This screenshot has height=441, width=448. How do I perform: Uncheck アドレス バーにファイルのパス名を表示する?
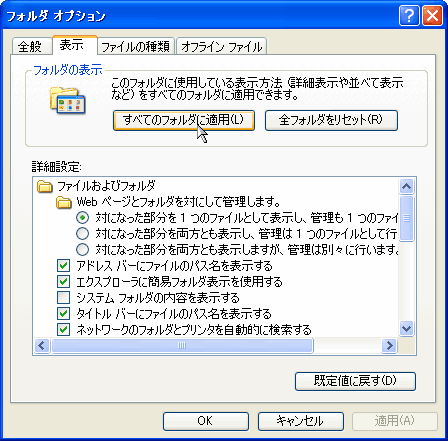click(63, 266)
